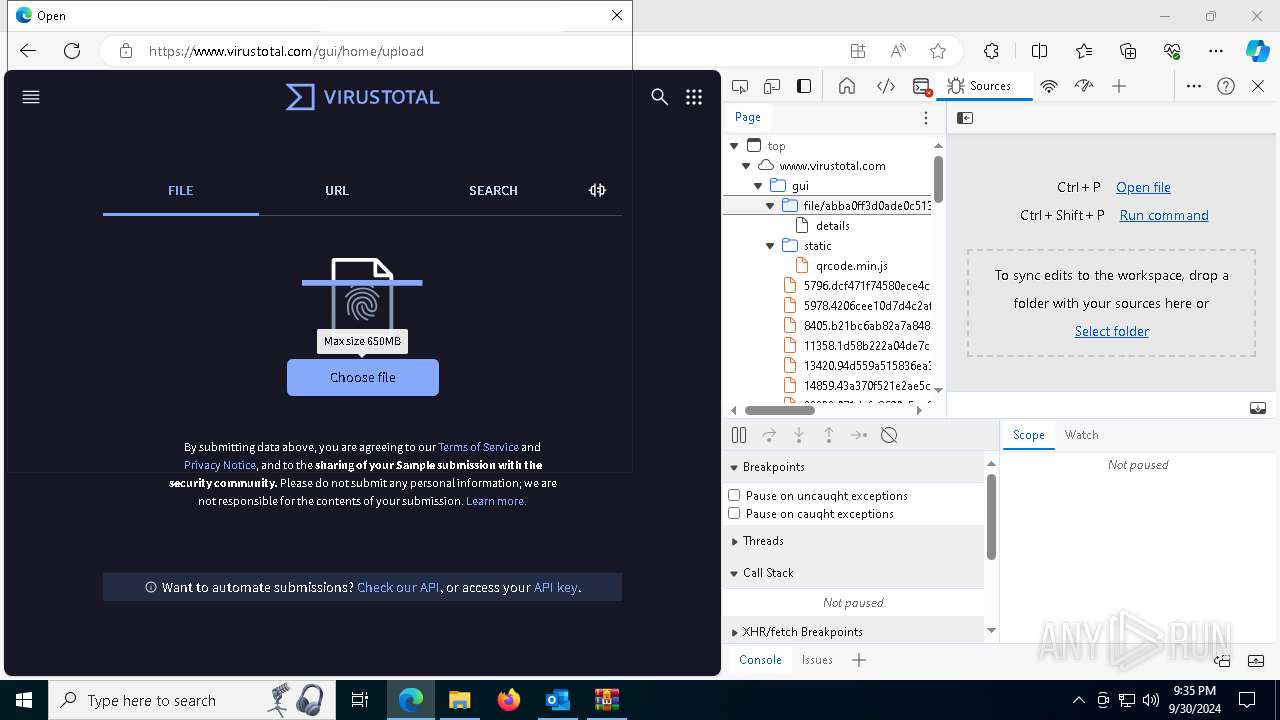Open the API key link
The height and width of the screenshot is (720, 1280).
556,587
